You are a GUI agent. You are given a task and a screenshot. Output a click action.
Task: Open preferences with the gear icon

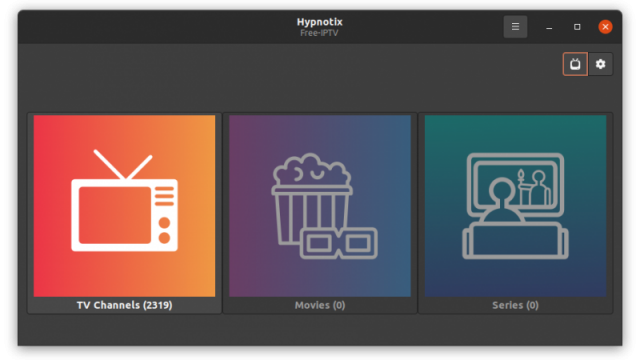600,64
